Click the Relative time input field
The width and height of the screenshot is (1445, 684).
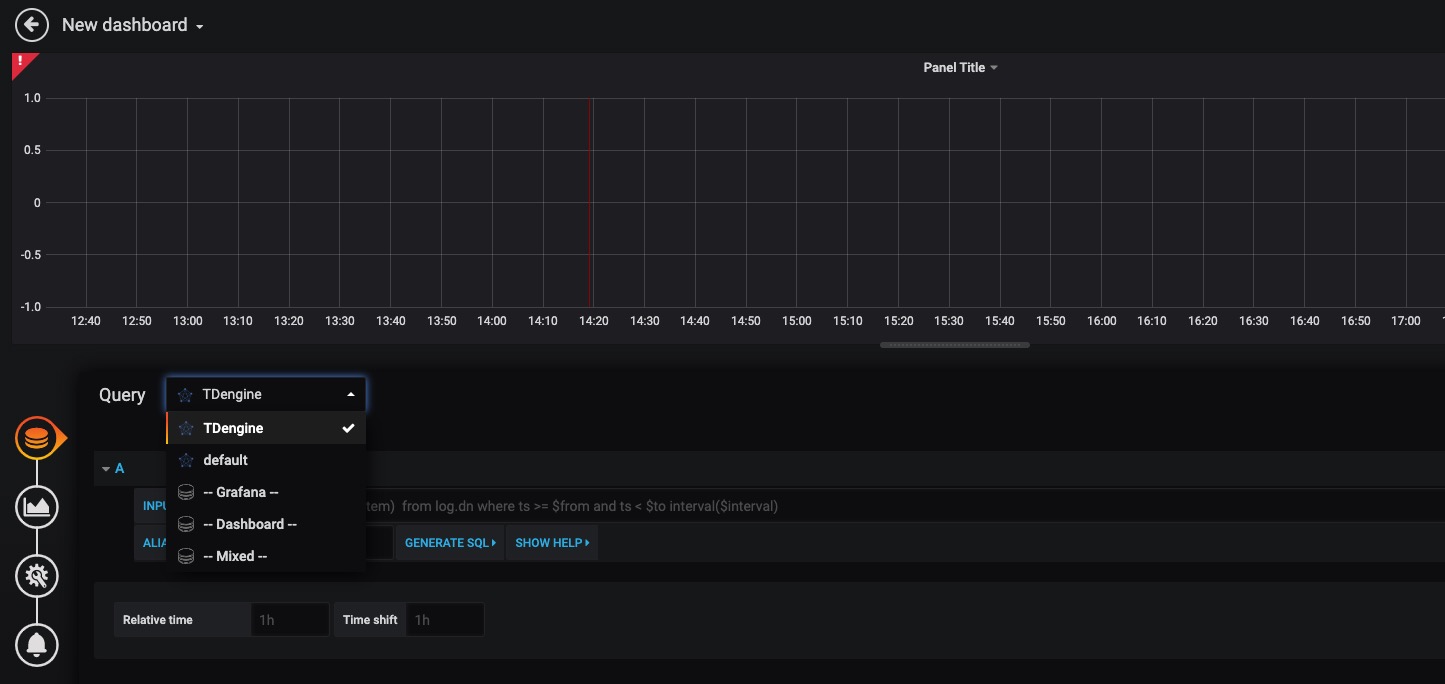pyautogui.click(x=289, y=620)
